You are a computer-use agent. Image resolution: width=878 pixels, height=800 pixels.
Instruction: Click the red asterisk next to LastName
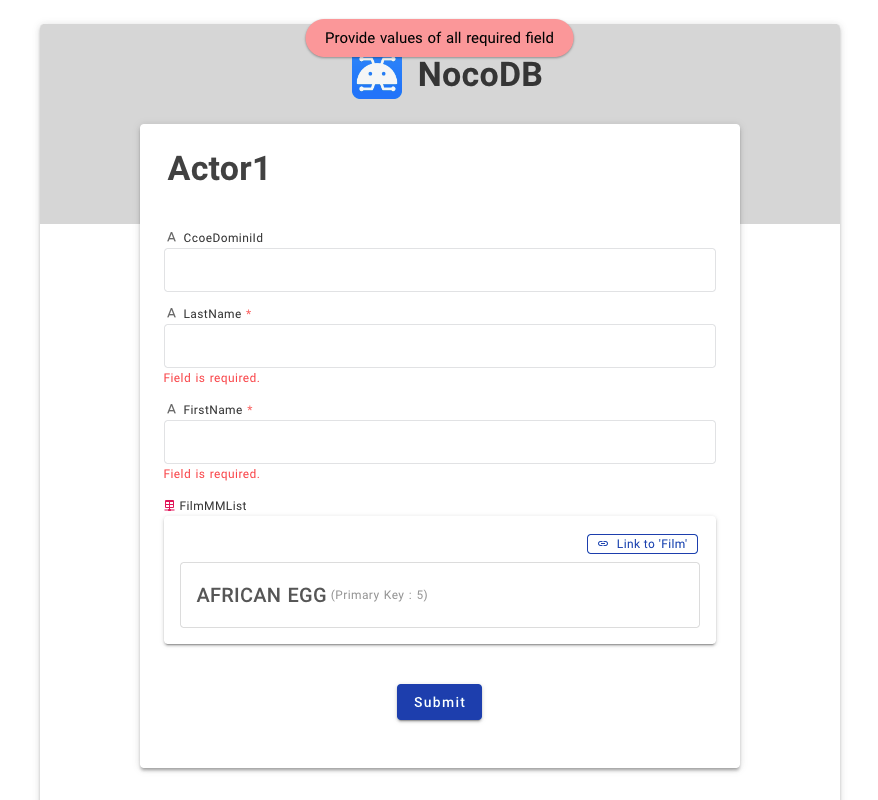[248, 313]
